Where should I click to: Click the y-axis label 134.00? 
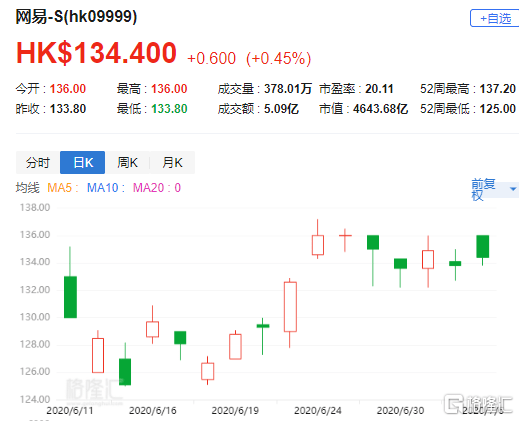click(x=35, y=262)
